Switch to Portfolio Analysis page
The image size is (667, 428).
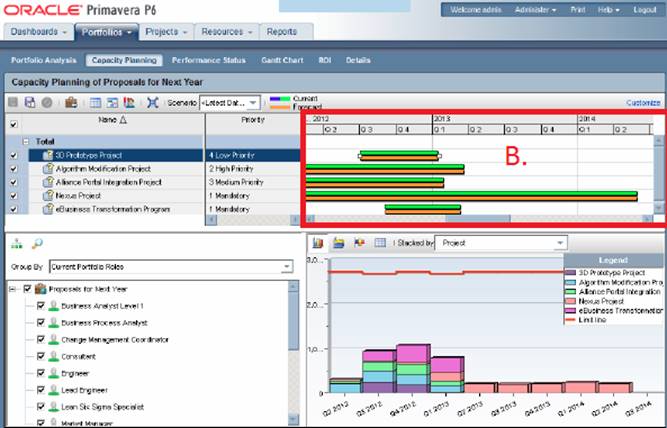point(44,60)
